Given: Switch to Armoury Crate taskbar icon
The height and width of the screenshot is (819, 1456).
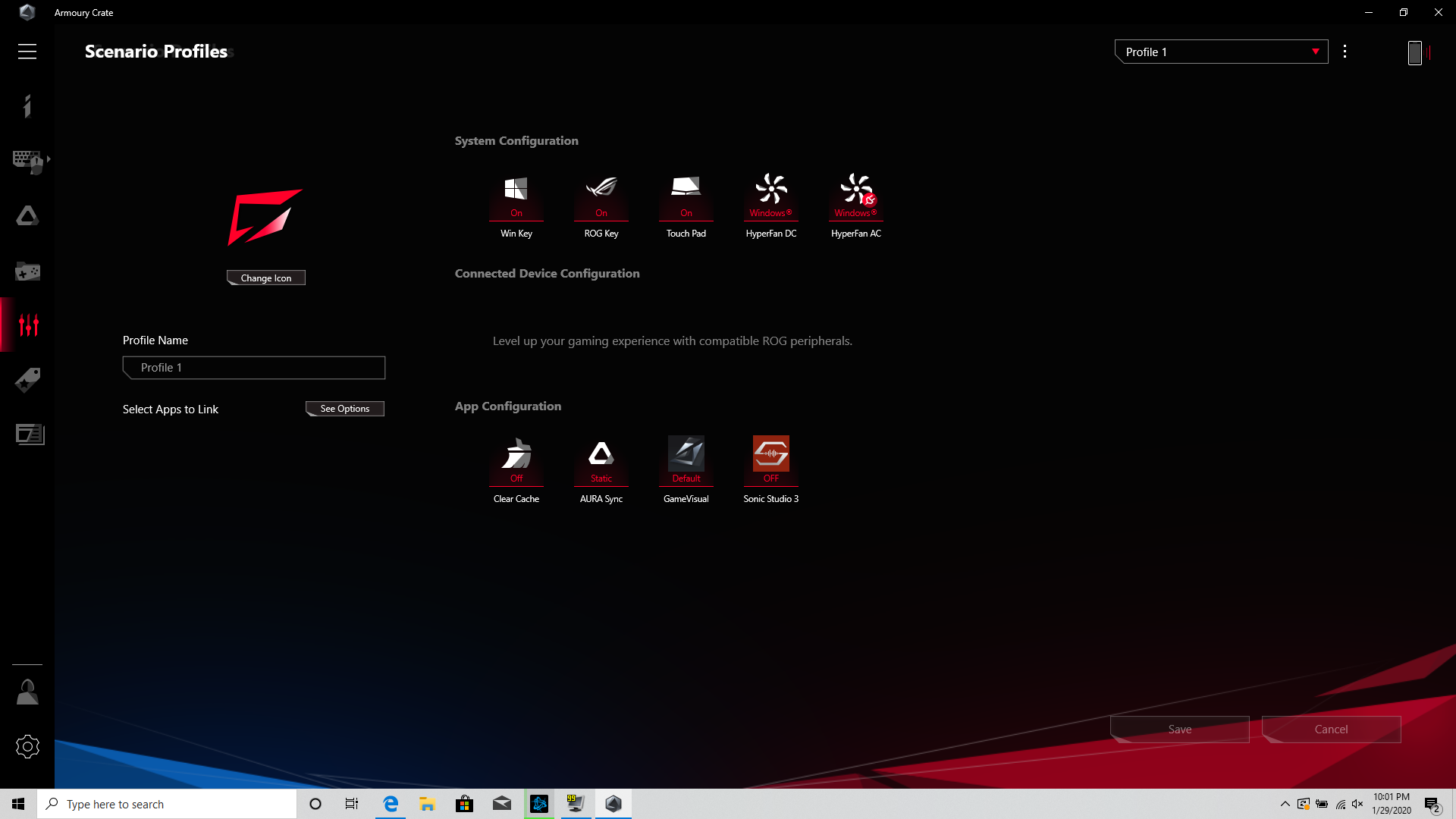Looking at the screenshot, I should click(x=613, y=804).
